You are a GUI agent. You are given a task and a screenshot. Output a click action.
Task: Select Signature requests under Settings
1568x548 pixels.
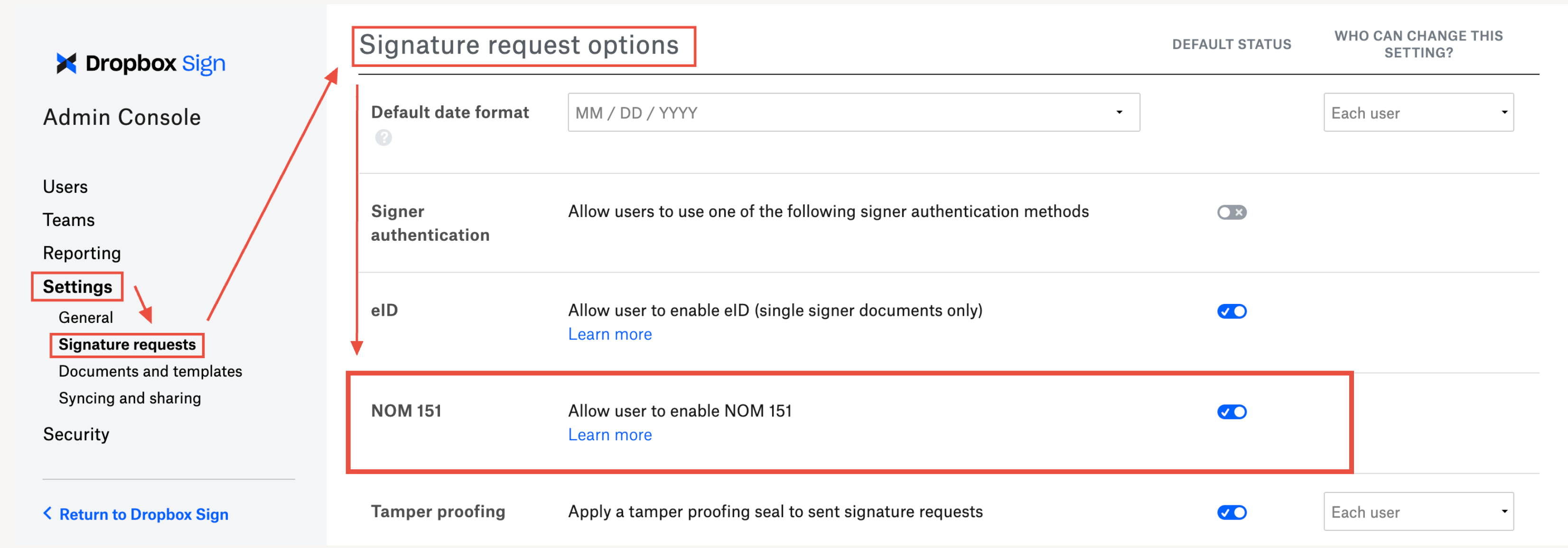pos(127,345)
